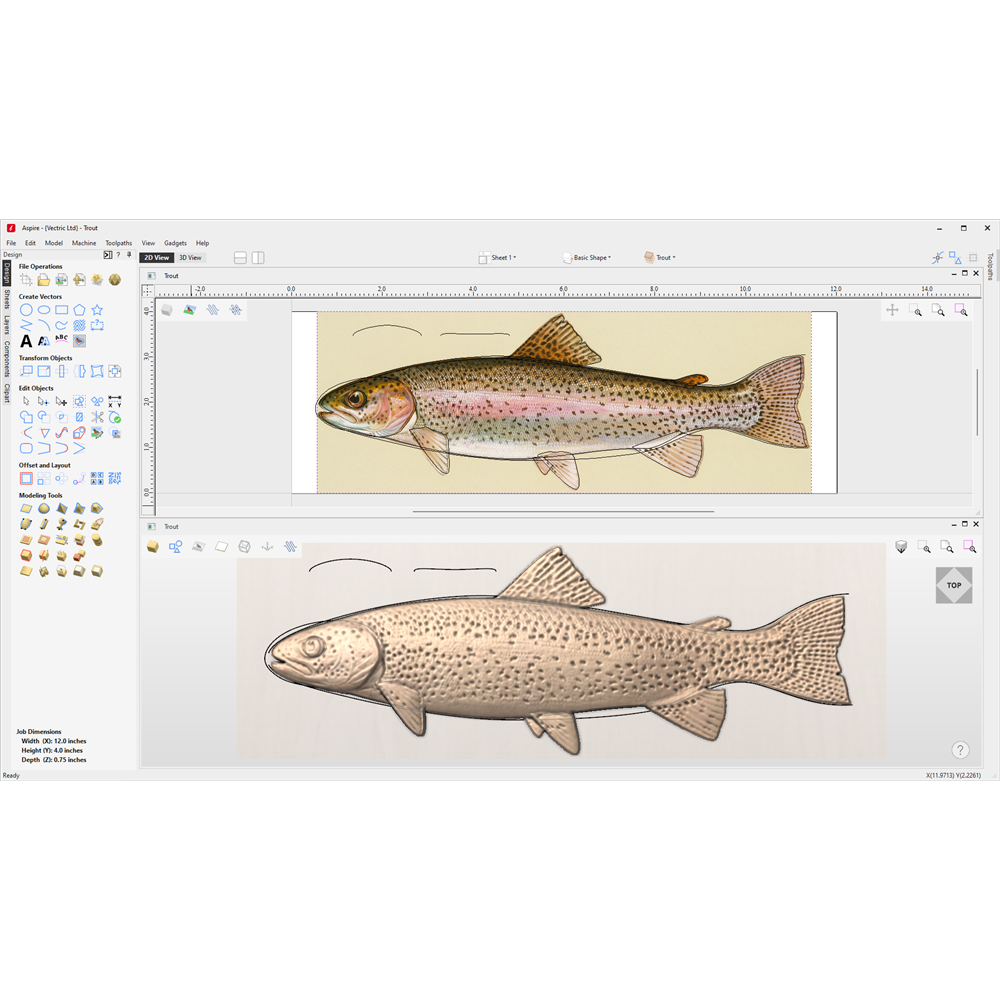Screen dimensions: 1000x1000
Task: Open the Draw Polyline tool
Action: 26,326
